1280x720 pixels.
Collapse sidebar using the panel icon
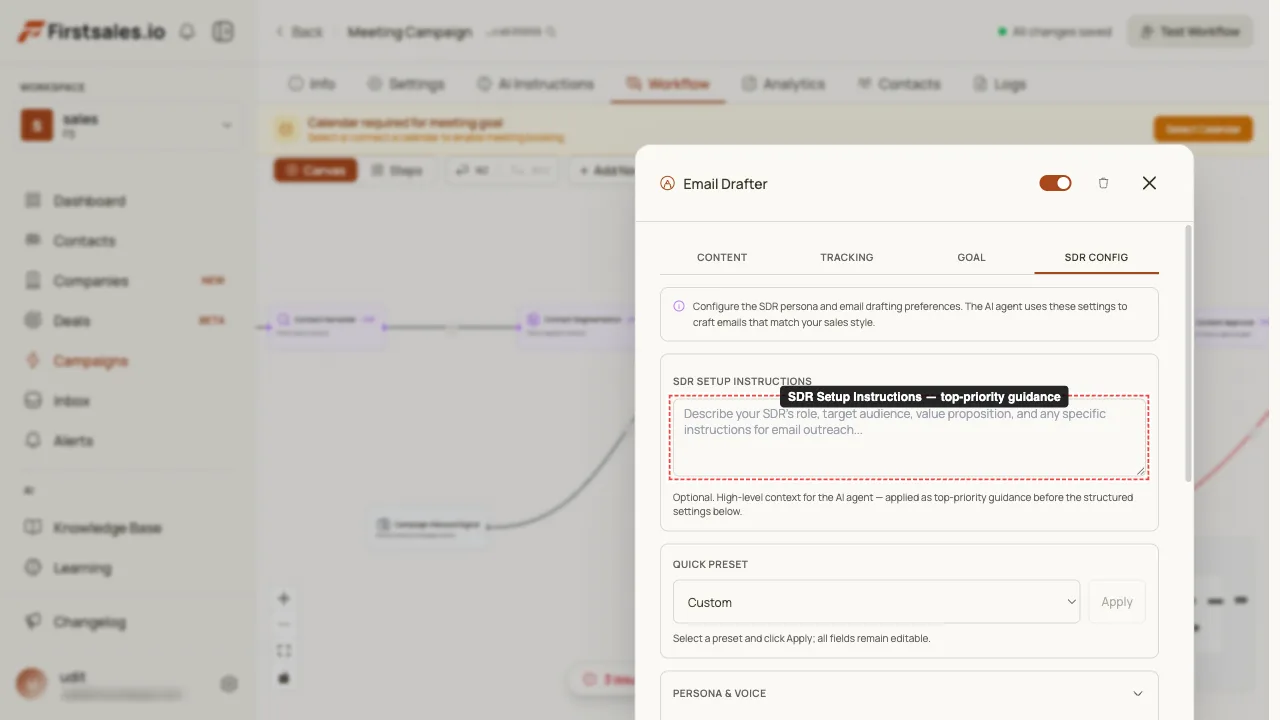coord(222,31)
